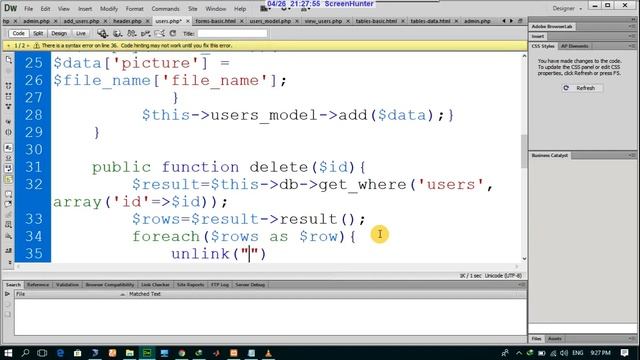
Task: Open Task View in the taskbar
Action: pyautogui.click(x=42, y=353)
